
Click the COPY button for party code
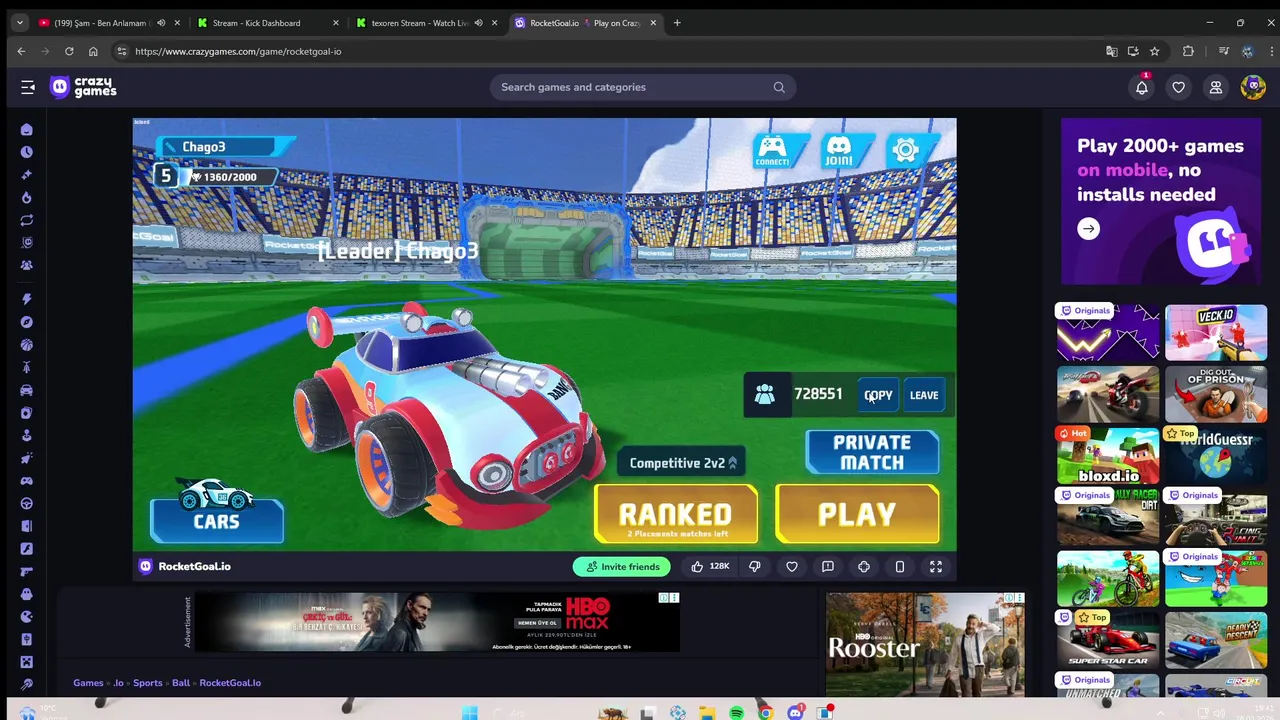[878, 395]
